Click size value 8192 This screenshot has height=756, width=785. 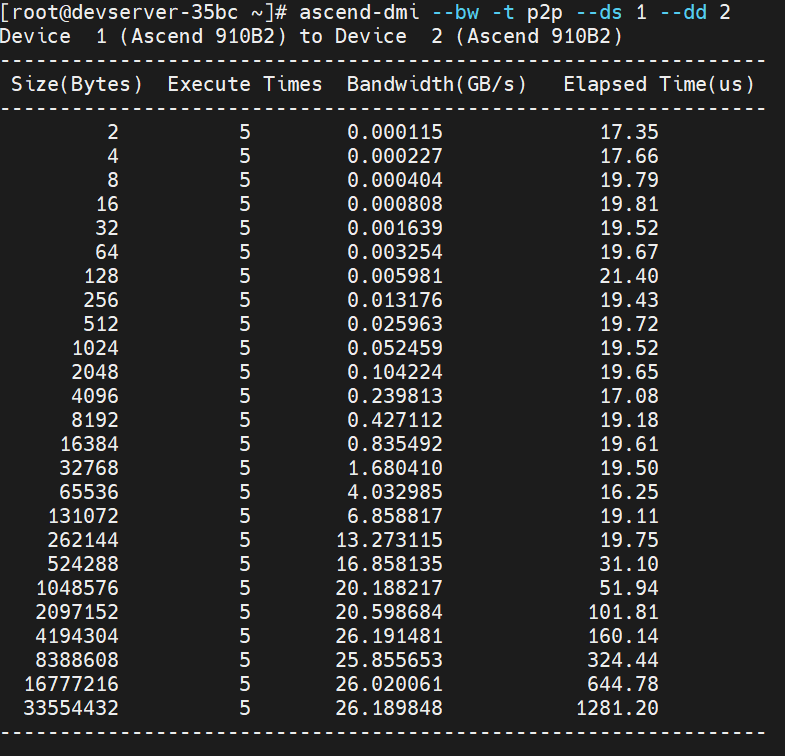click(95, 420)
